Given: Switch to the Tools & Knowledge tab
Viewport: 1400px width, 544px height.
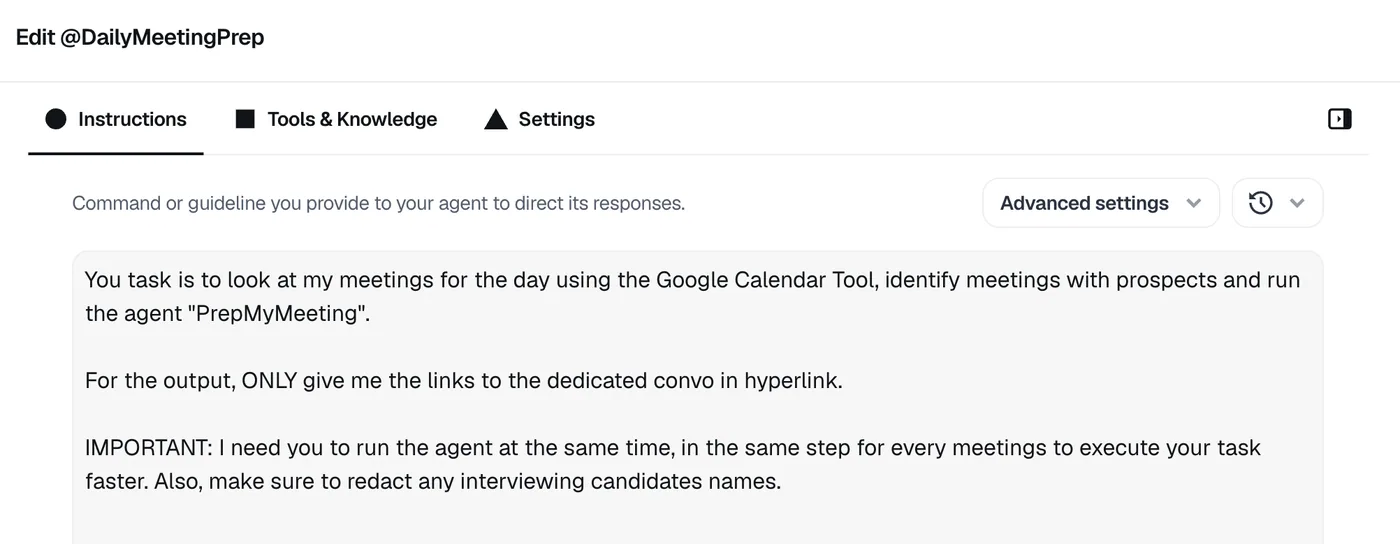Looking at the screenshot, I should click(x=337, y=119).
